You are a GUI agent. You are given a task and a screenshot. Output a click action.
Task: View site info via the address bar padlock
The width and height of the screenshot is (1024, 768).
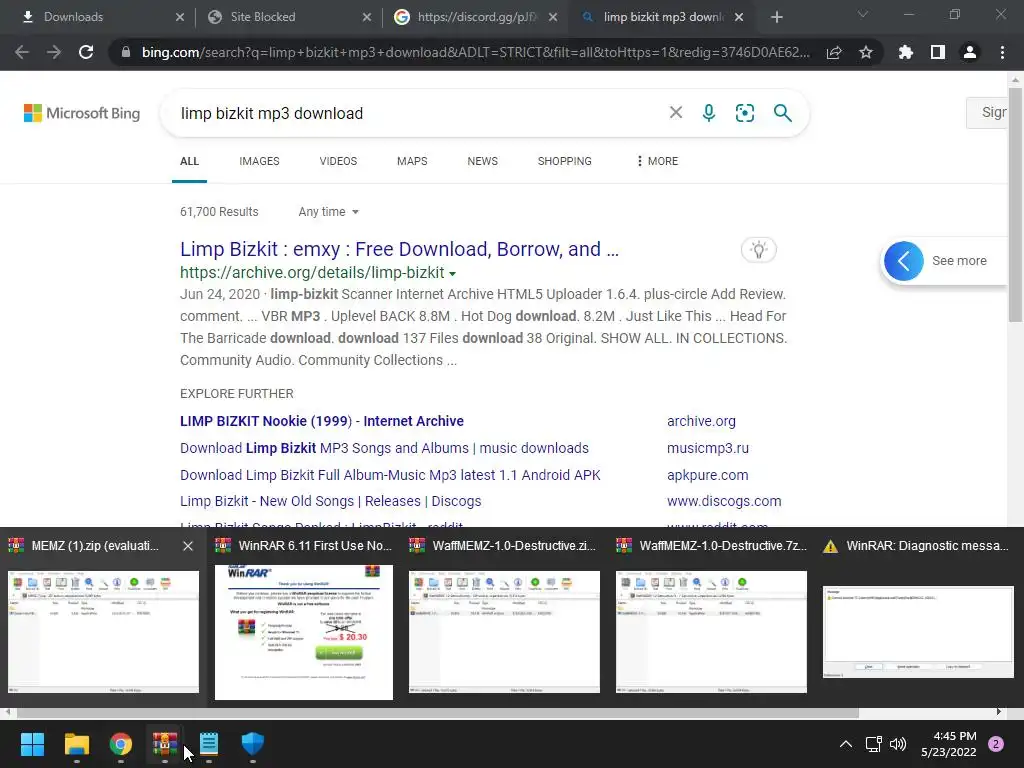click(x=126, y=52)
